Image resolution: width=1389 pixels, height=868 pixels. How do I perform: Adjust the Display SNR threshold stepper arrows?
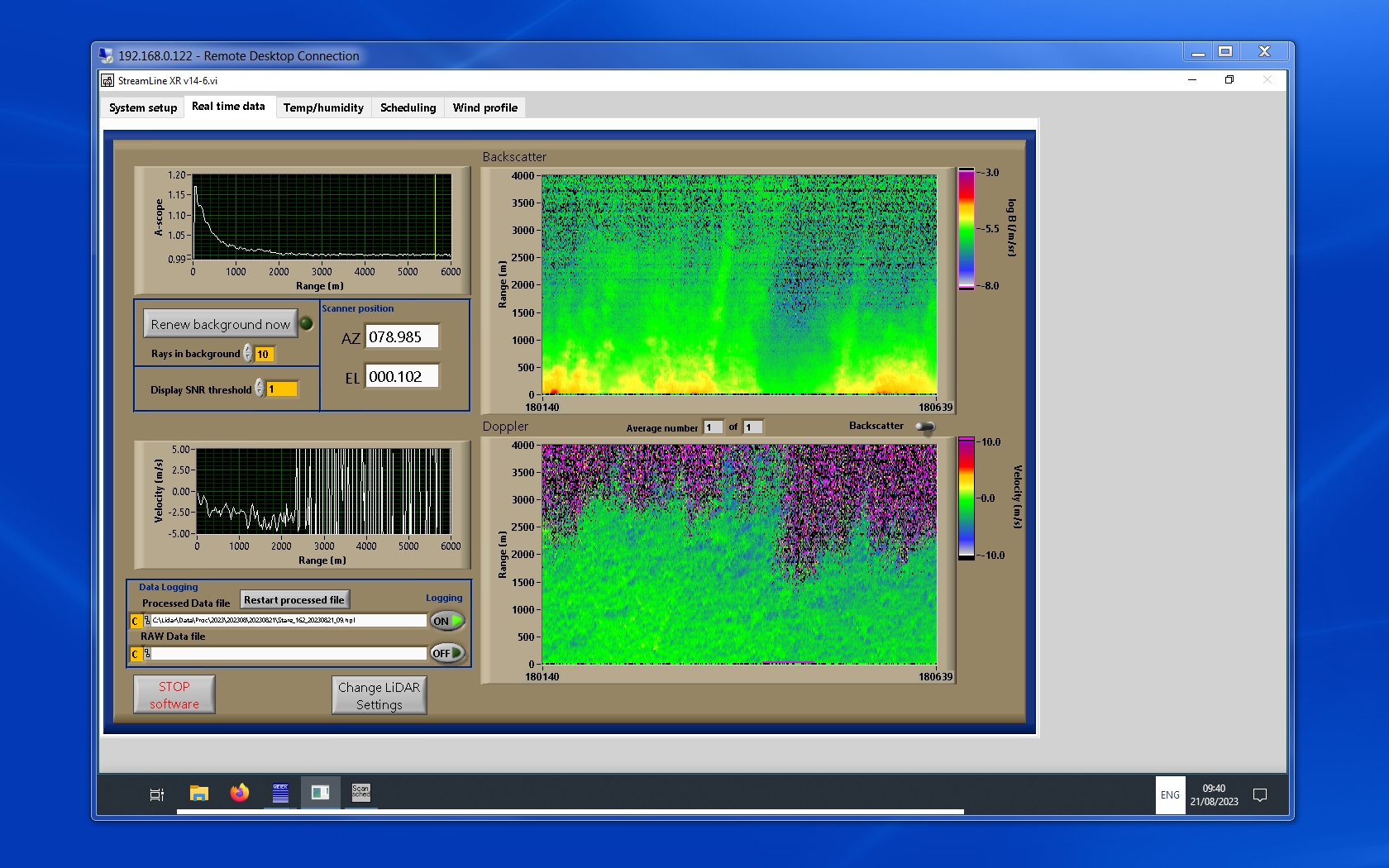(260, 389)
